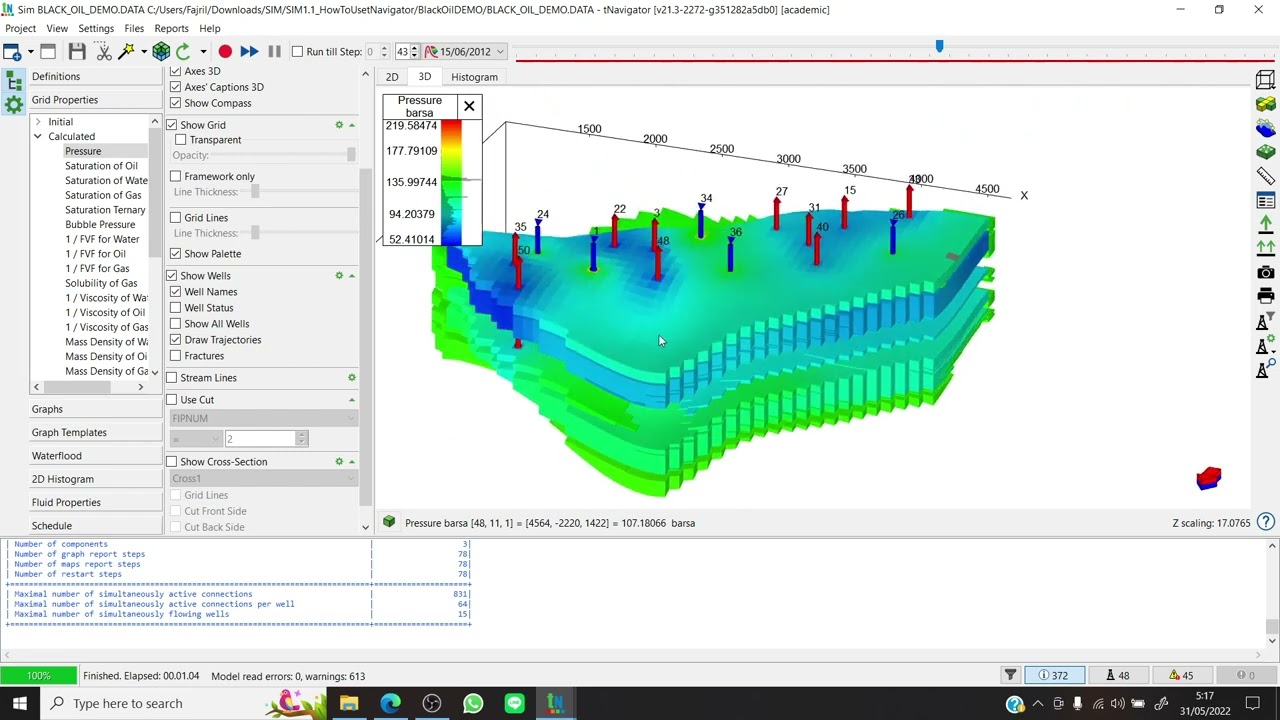Select the 3D view tab

coord(424,77)
